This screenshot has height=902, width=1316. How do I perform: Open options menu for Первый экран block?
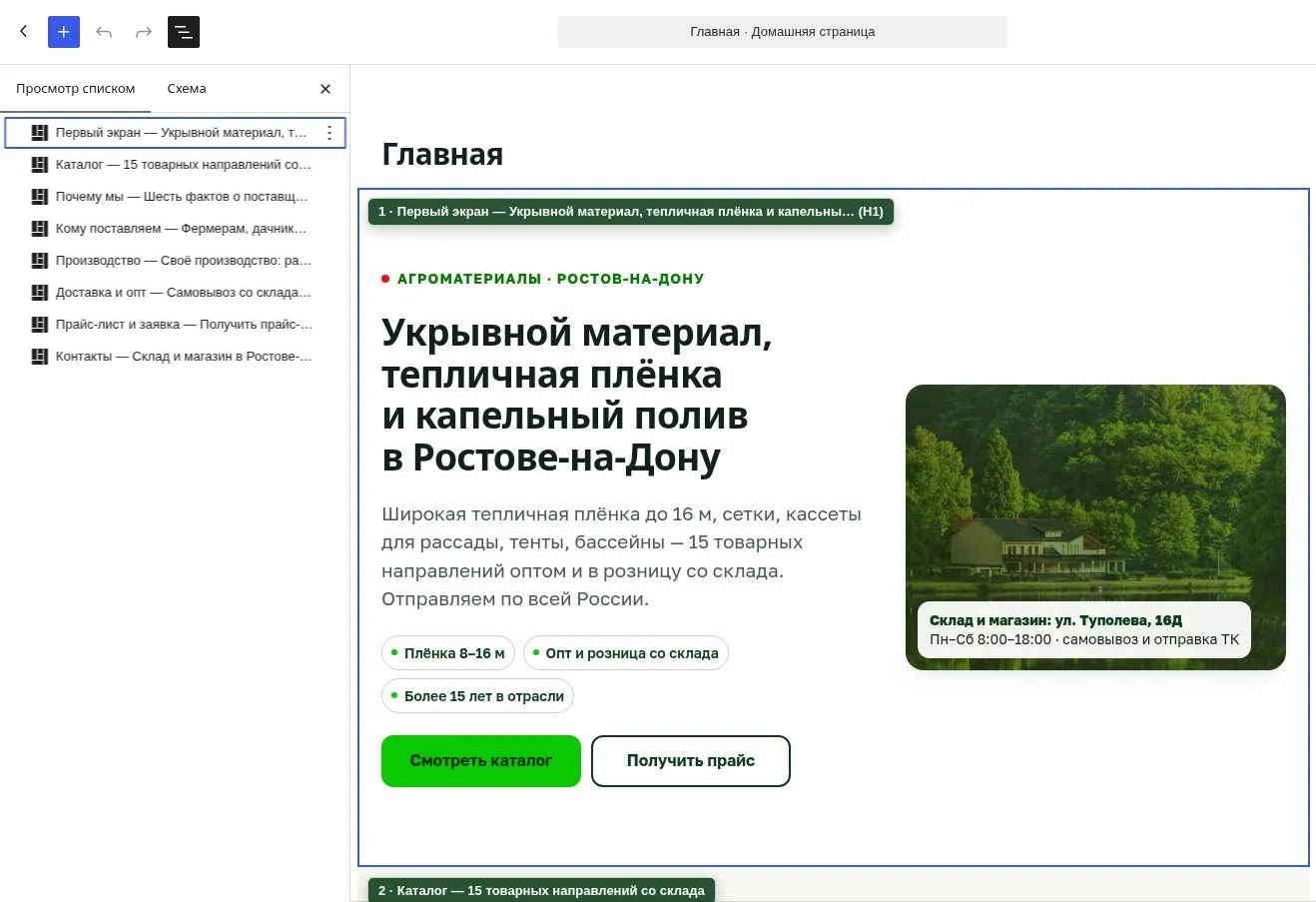(x=329, y=133)
